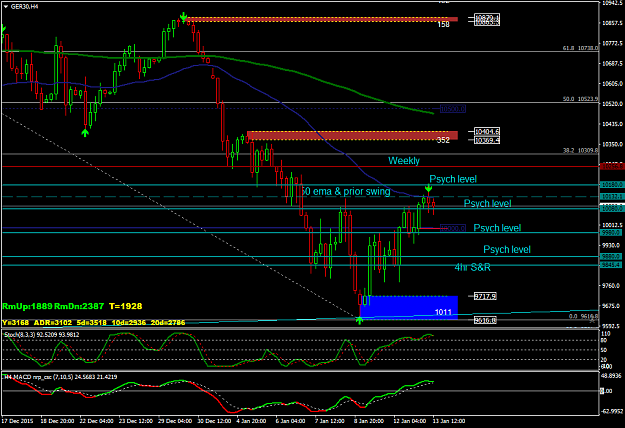Select the green up arrow under the 22 Dec low
This screenshot has height=428, width=625.
(x=85, y=132)
